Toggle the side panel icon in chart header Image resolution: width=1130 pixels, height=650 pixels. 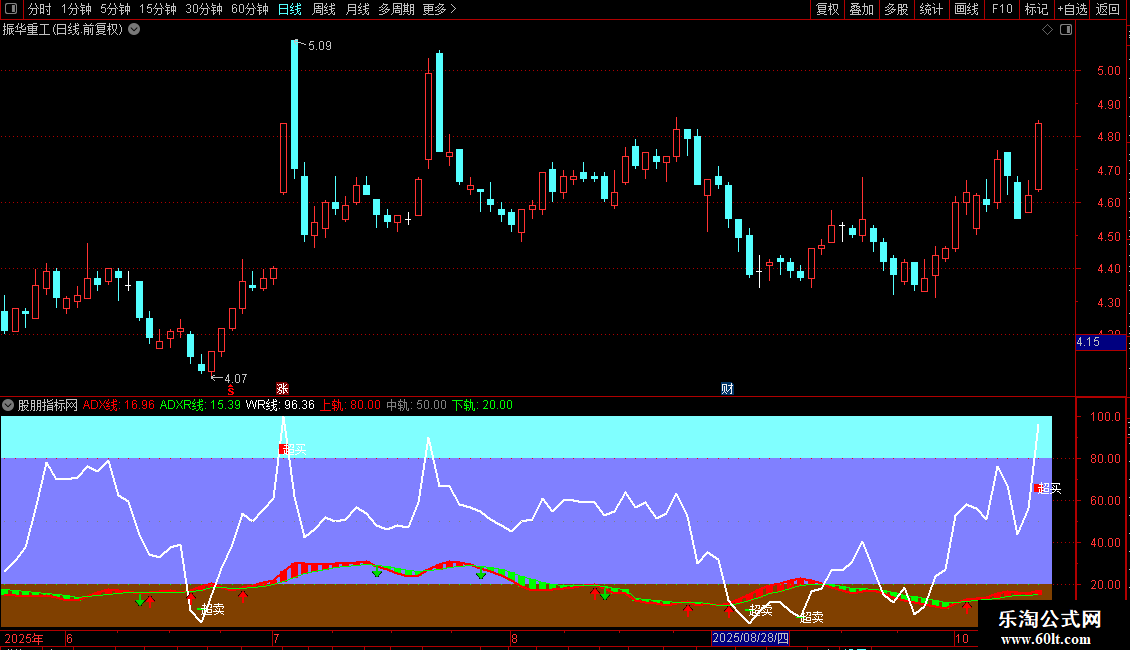[x=1066, y=30]
